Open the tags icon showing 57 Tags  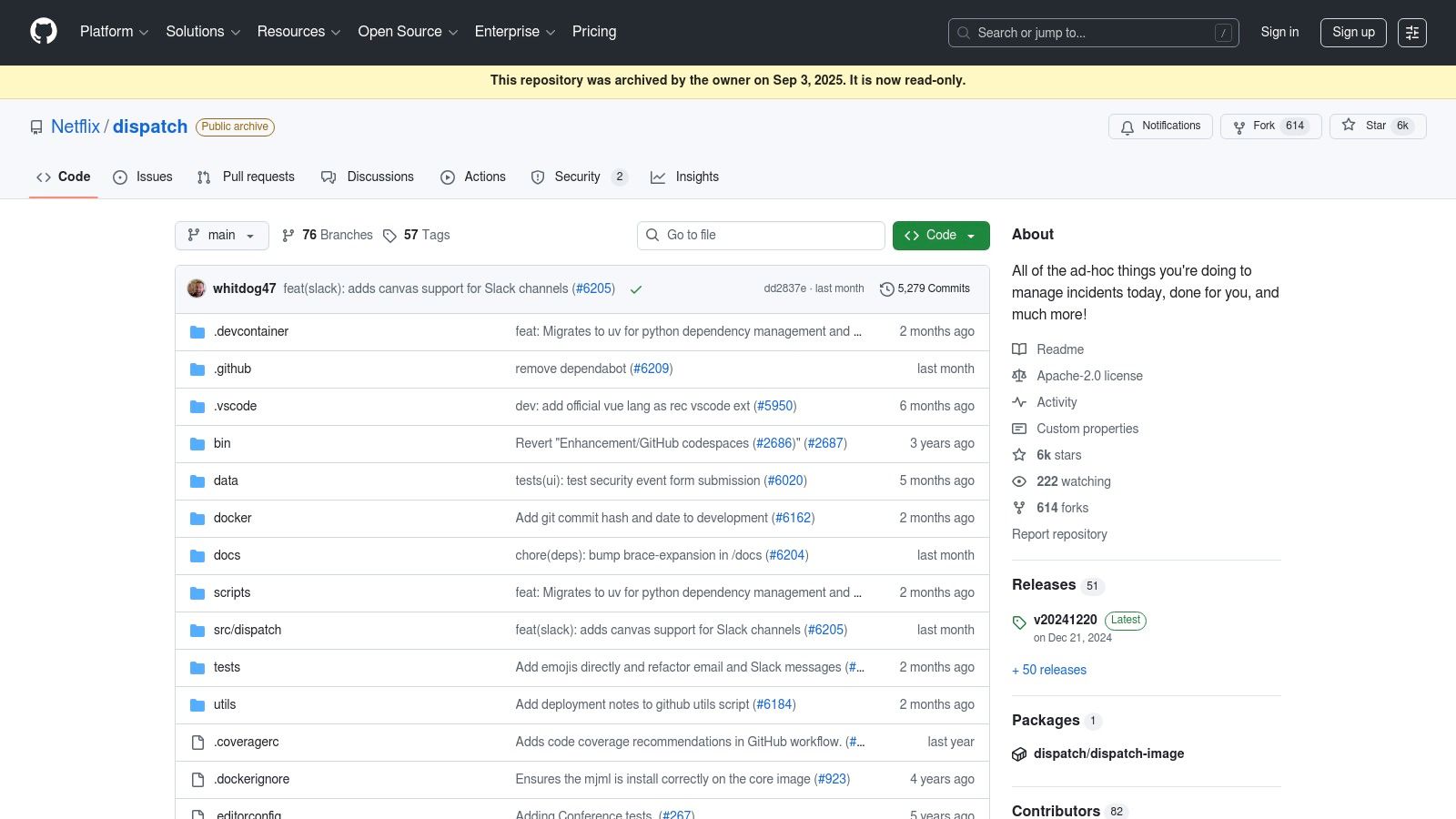pyautogui.click(x=389, y=236)
